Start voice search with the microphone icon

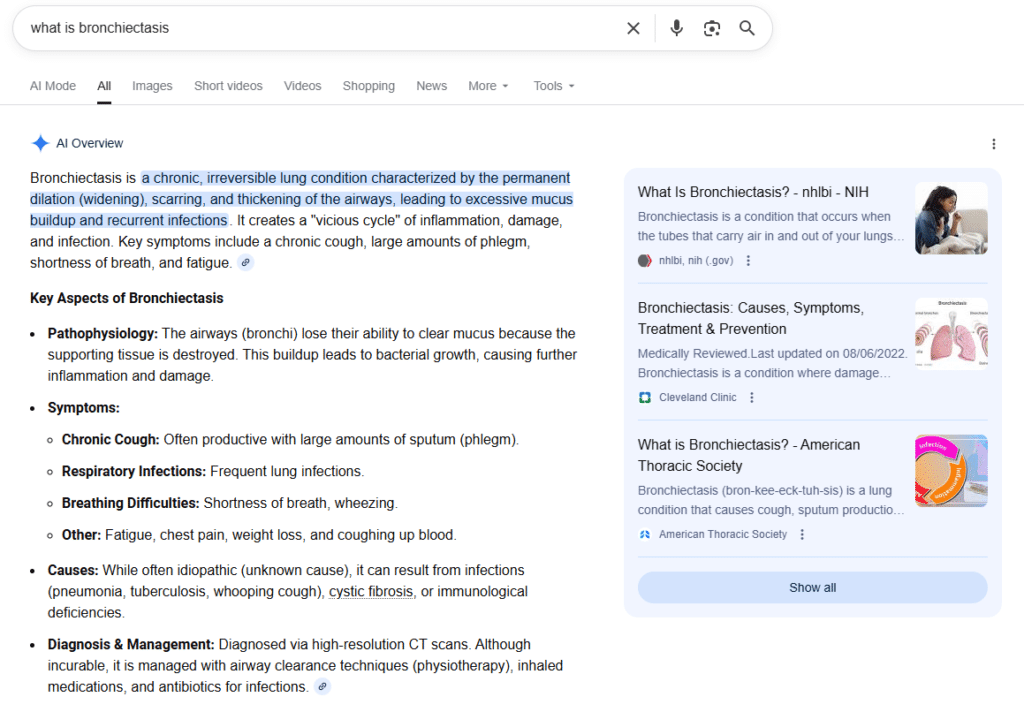pyautogui.click(x=677, y=28)
